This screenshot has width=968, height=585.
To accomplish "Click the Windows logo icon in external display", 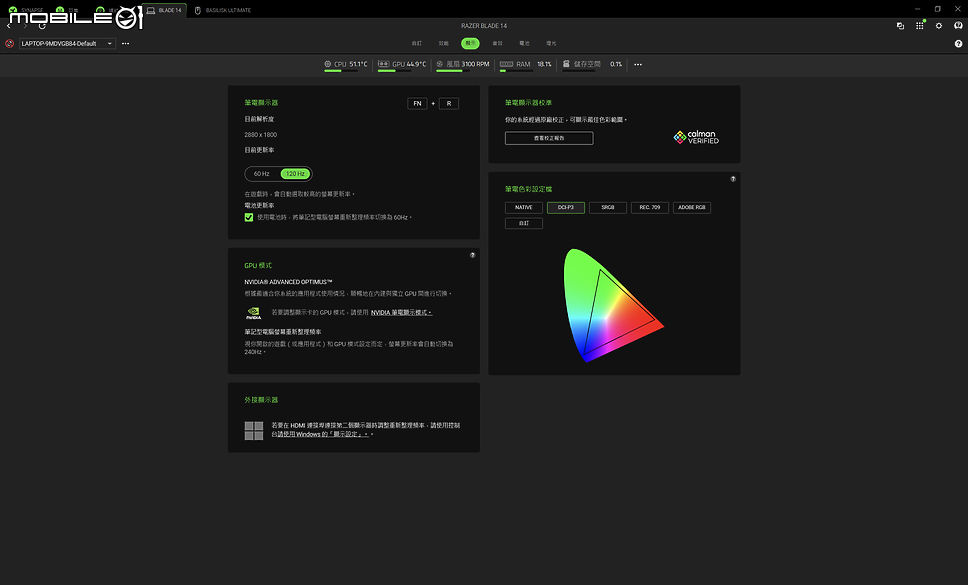I will [254, 431].
